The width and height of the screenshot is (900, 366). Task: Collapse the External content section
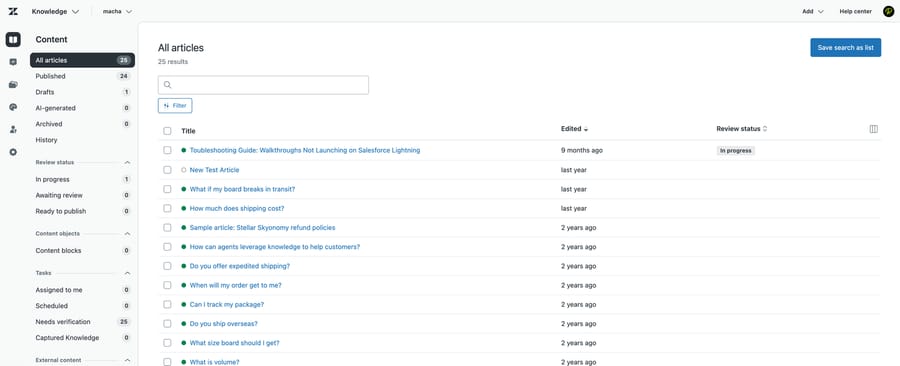(x=127, y=360)
